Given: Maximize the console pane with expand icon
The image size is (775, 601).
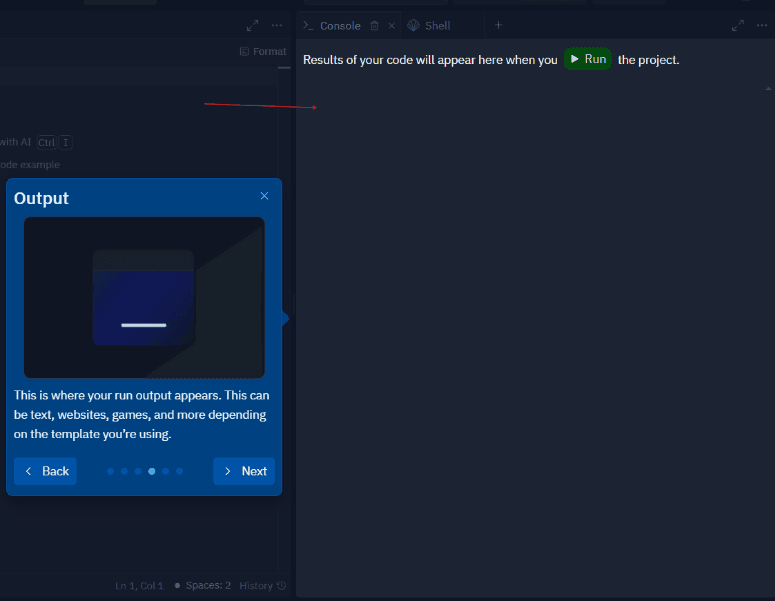Looking at the screenshot, I should point(738,26).
